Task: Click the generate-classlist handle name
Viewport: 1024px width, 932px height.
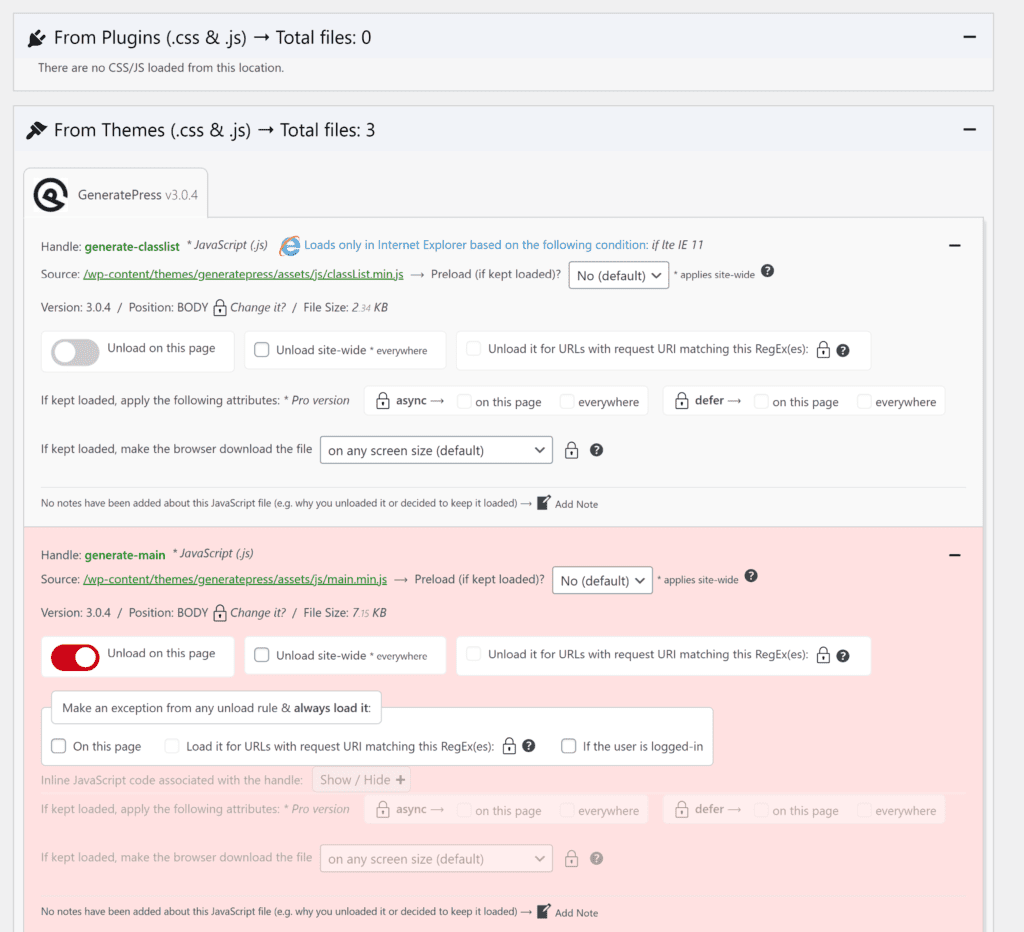Action: click(x=132, y=247)
